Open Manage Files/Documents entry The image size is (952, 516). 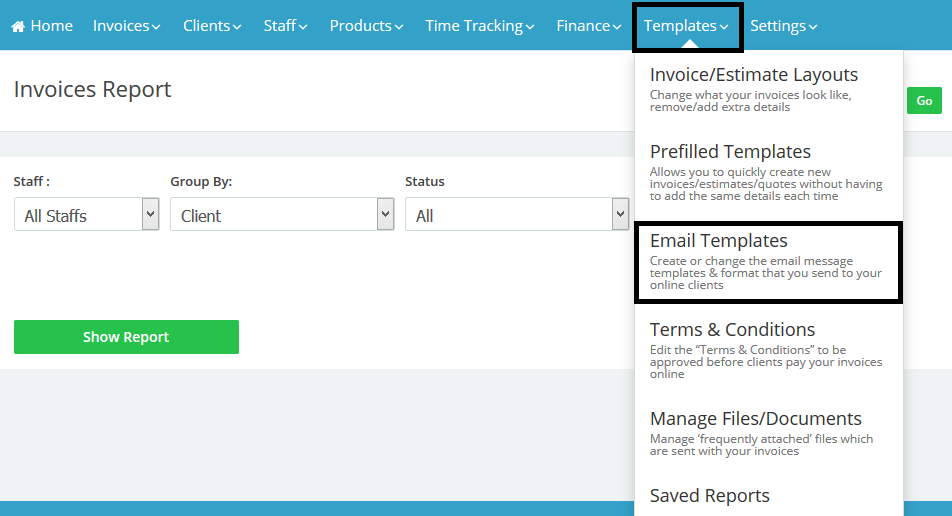coord(755,419)
